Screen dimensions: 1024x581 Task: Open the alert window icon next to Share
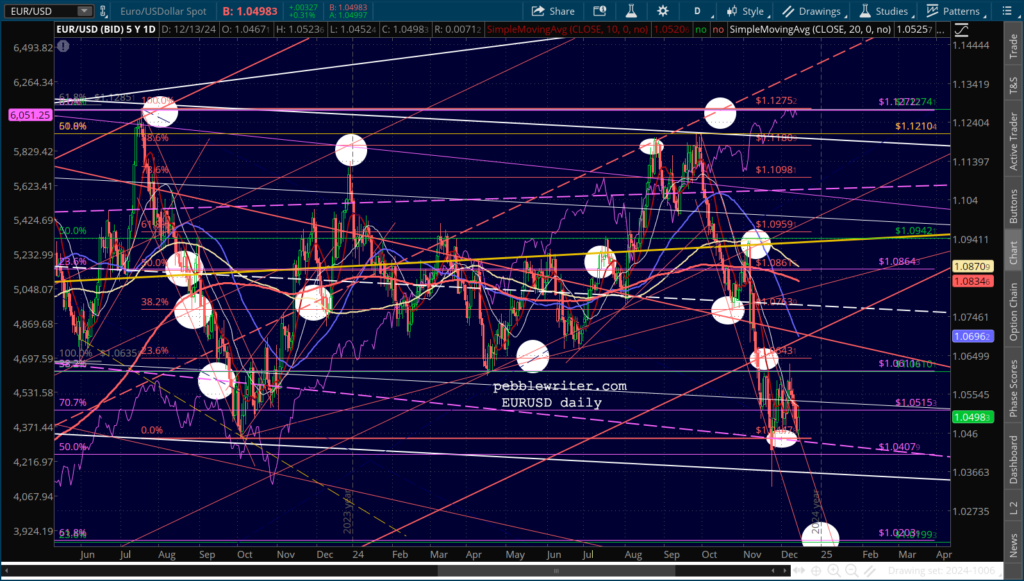(600, 11)
